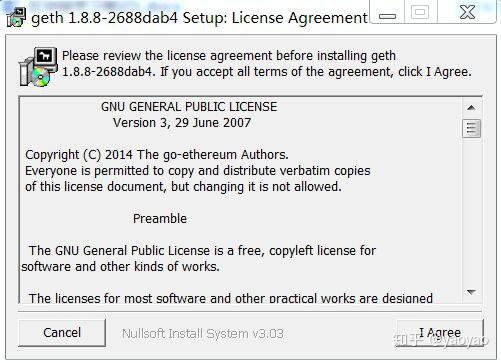This screenshot has height=363, width=501.
Task: Click the license text scrollbar thumb
Action: coord(471,128)
